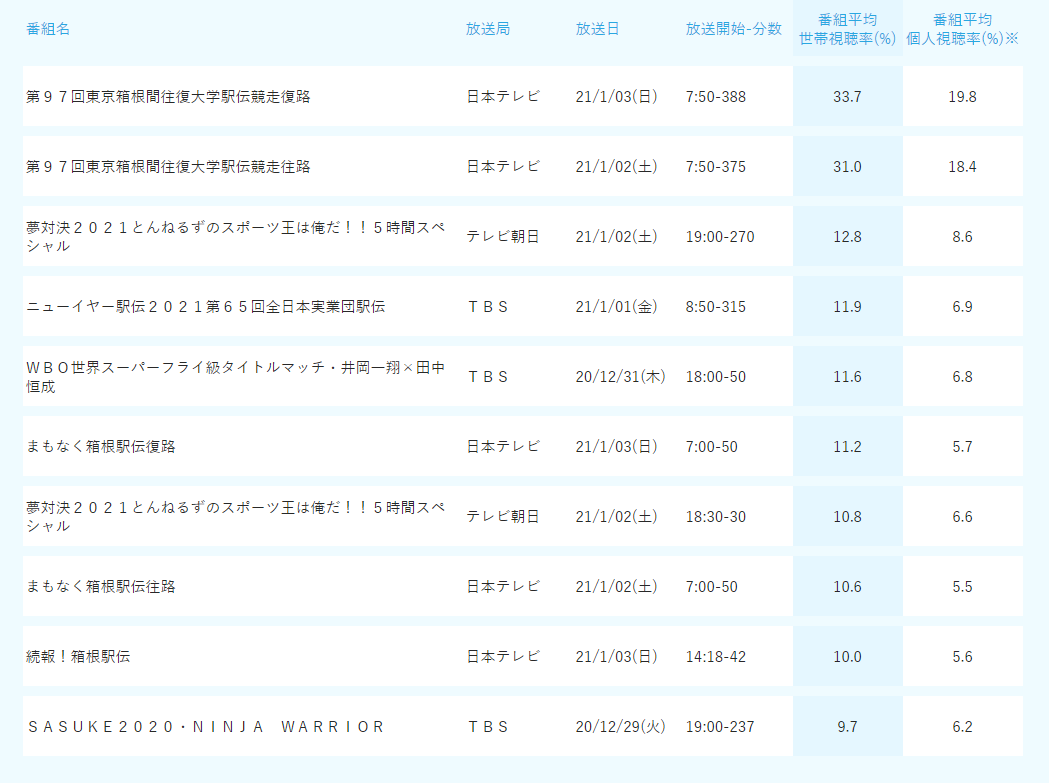
Task: Click individual rating 6.2
Action: click(962, 727)
